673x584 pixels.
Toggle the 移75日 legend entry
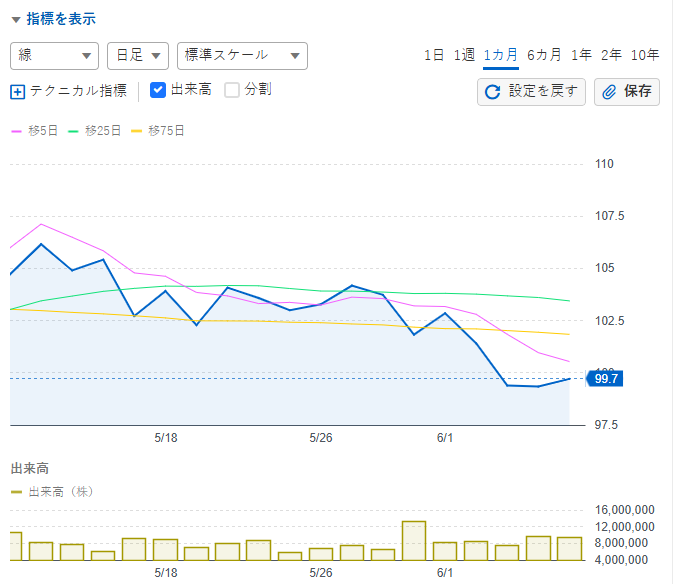pyautogui.click(x=158, y=131)
